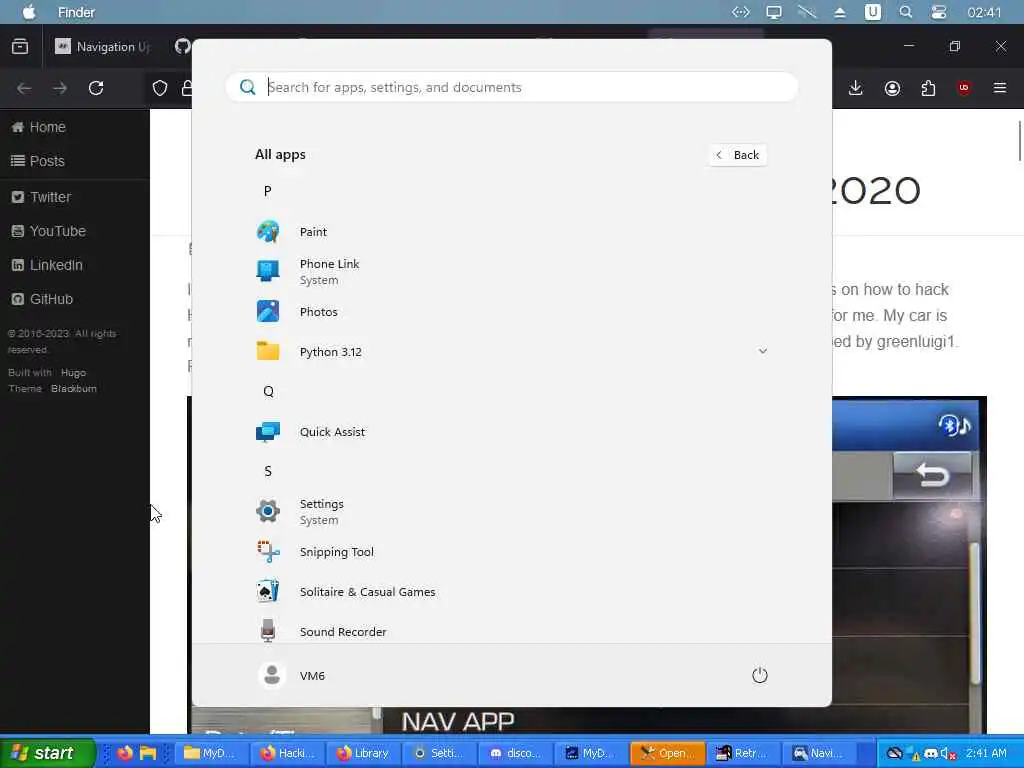
Task: Switch to the GitHub browser tab
Action: coord(182,46)
